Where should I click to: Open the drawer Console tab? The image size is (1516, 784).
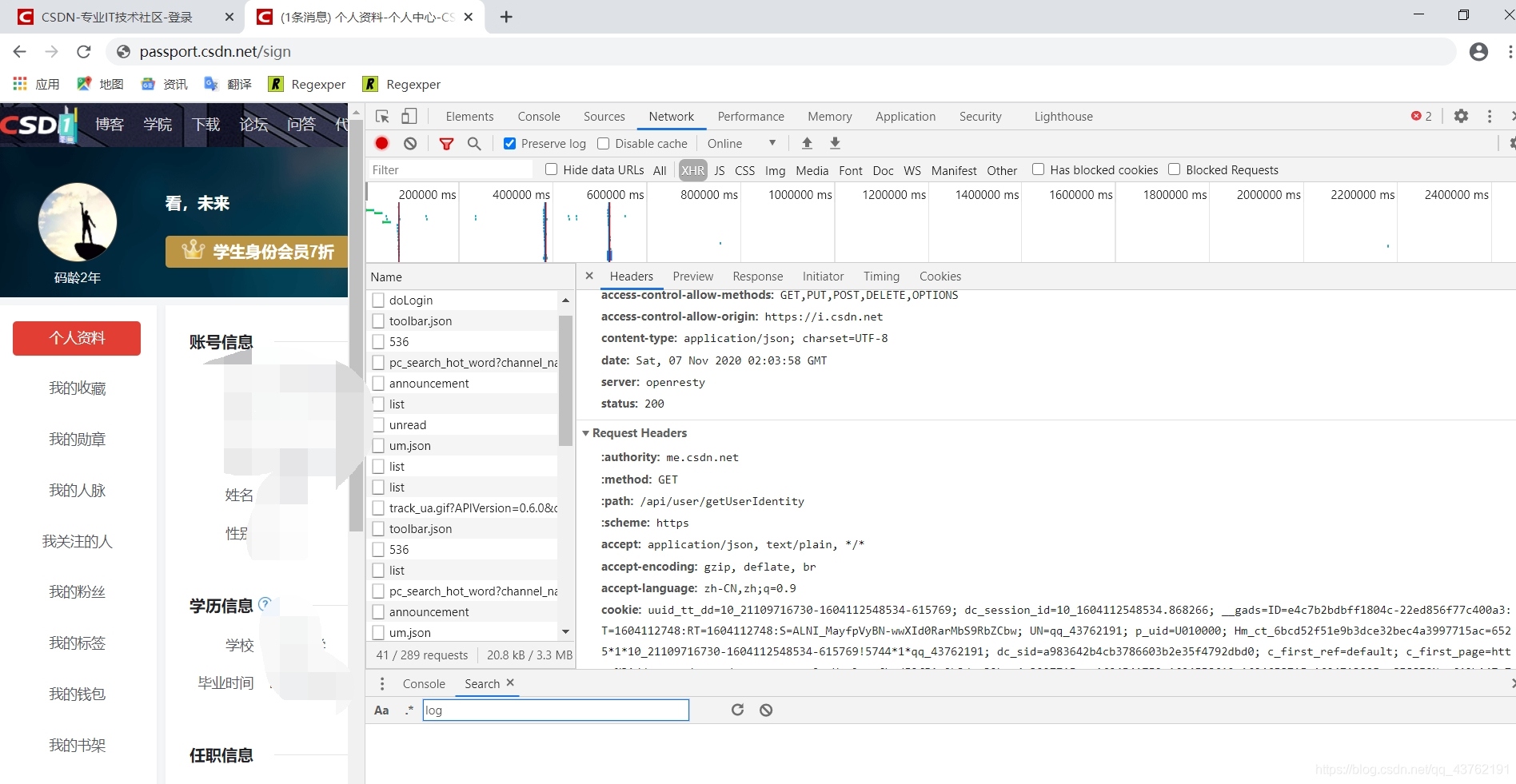click(x=424, y=683)
